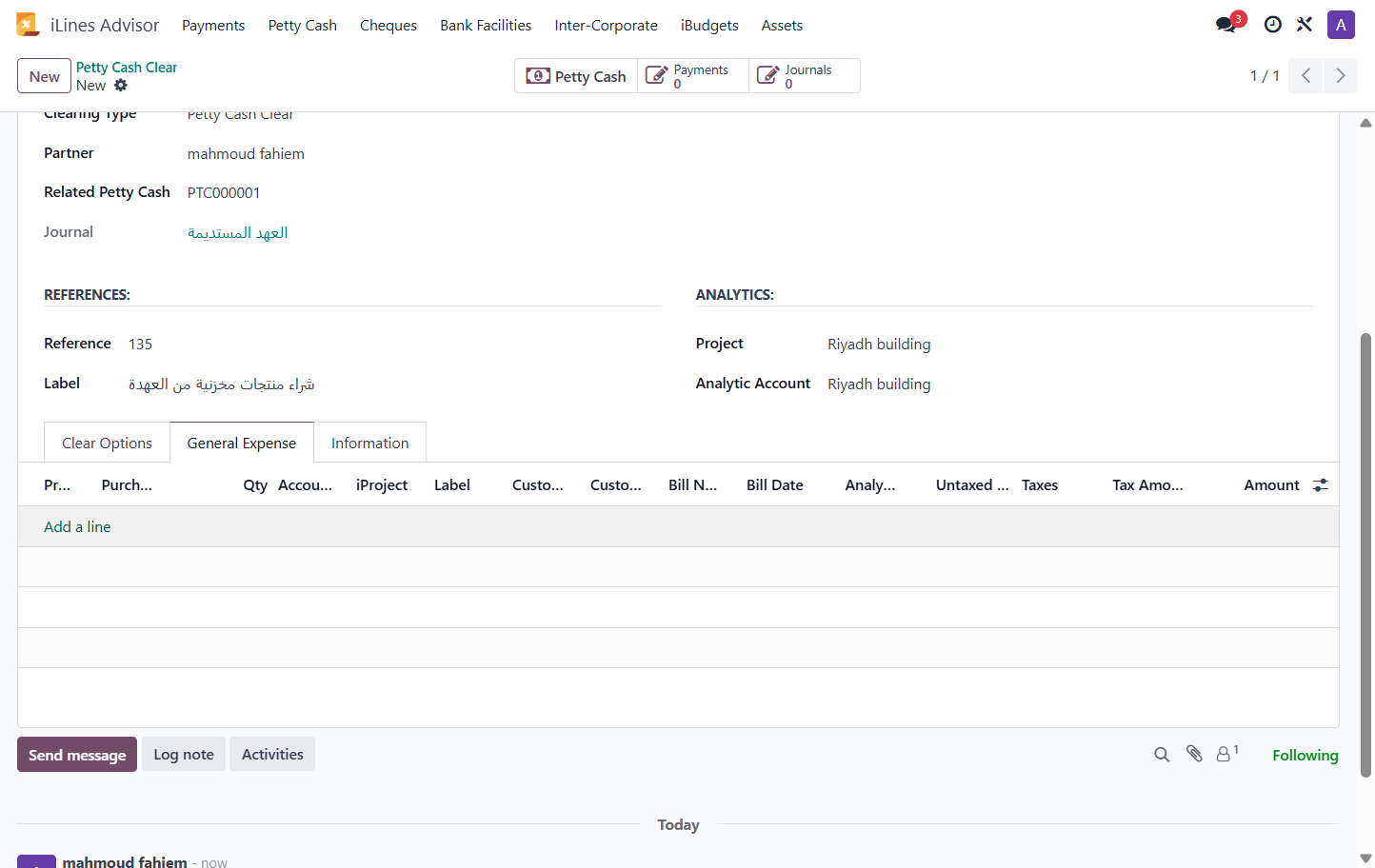Open column options adjust icon in table
The image size is (1375, 868).
tap(1320, 485)
